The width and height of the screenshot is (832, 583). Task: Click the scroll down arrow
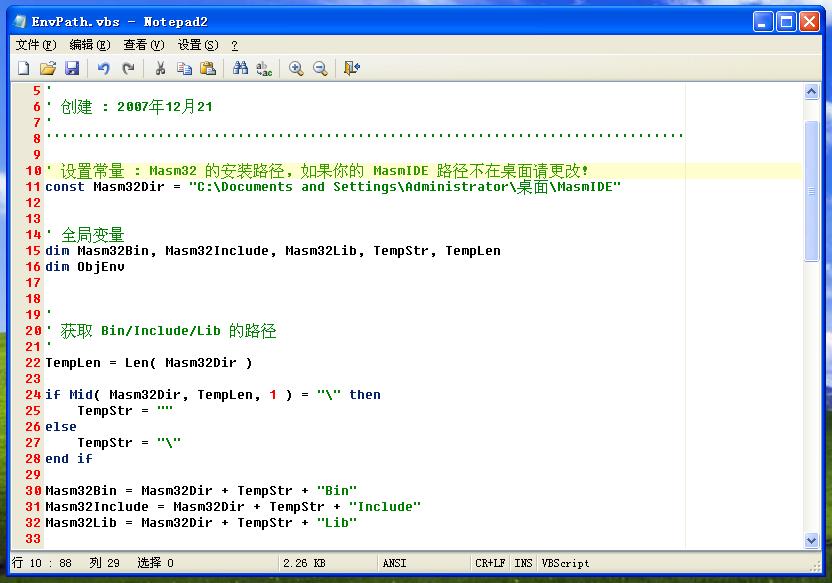coord(811,541)
